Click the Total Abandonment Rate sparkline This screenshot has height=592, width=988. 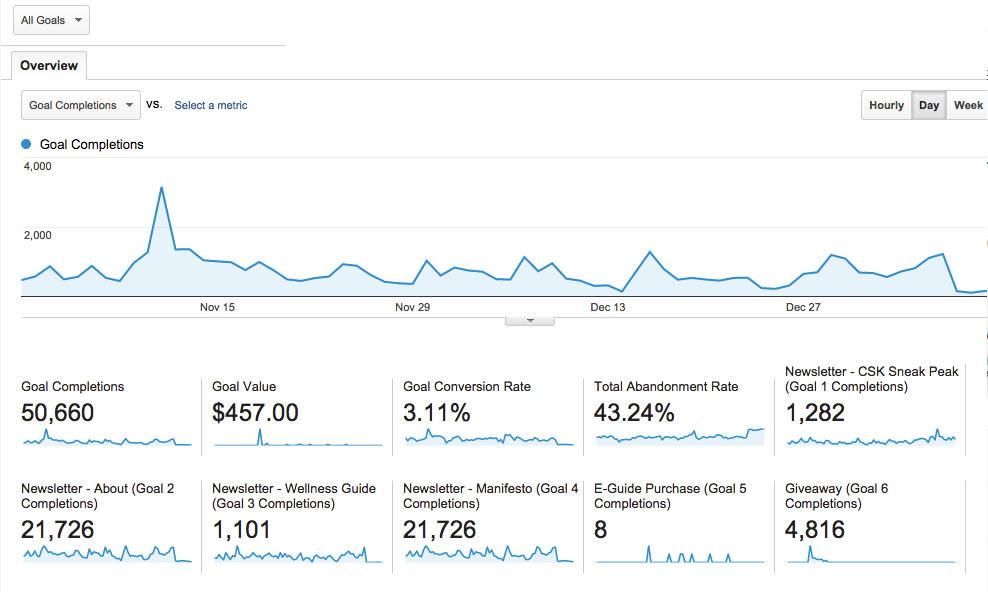(679, 437)
